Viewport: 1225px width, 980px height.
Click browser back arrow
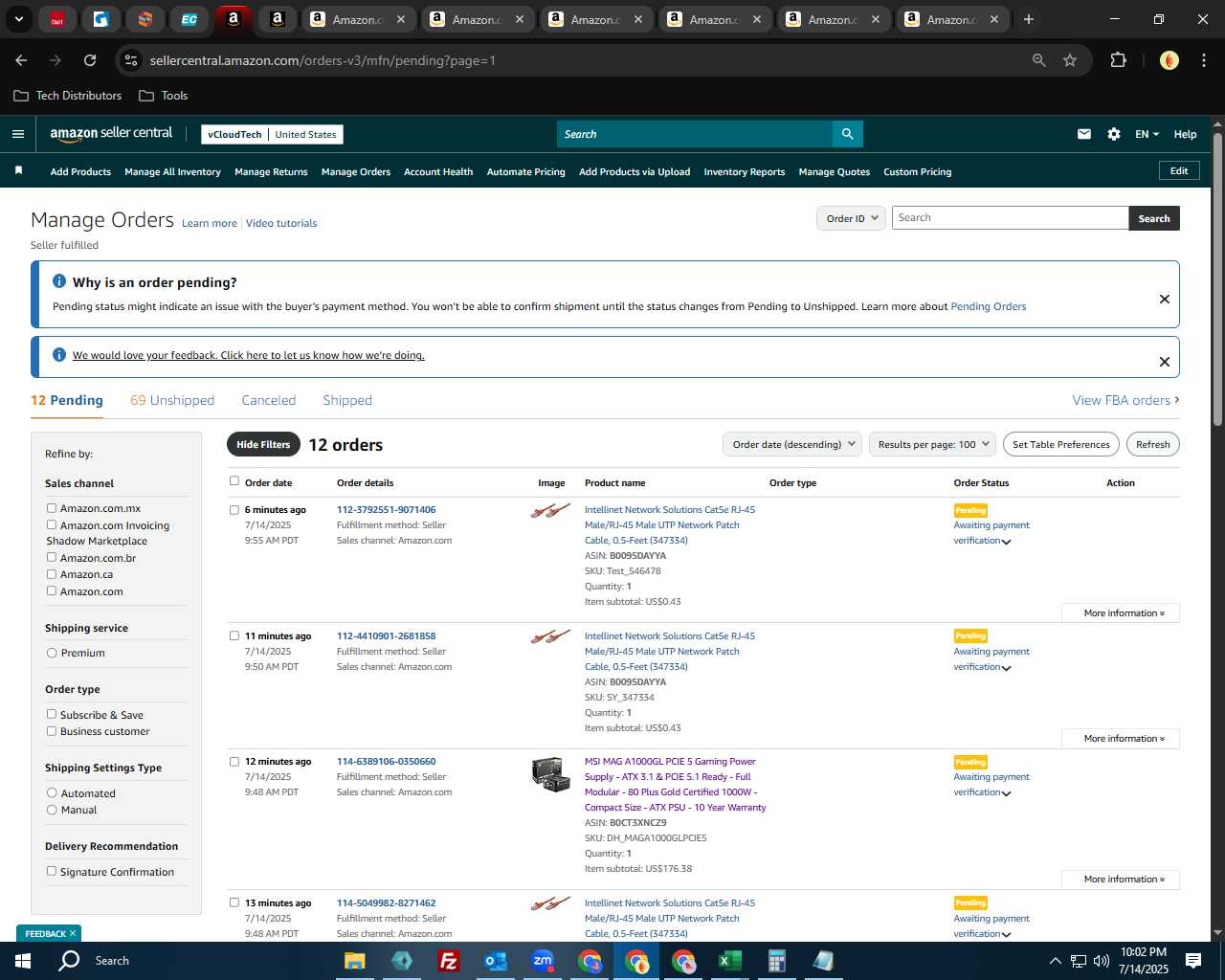click(x=21, y=60)
